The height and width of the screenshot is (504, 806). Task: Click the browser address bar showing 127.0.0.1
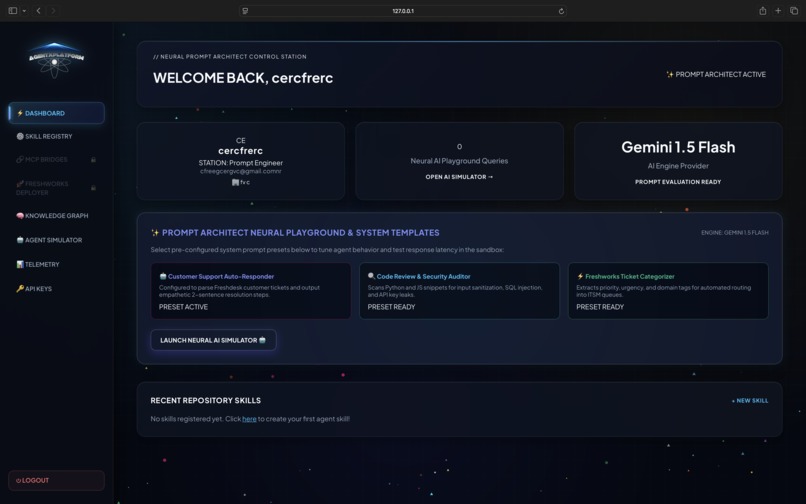[x=403, y=11]
